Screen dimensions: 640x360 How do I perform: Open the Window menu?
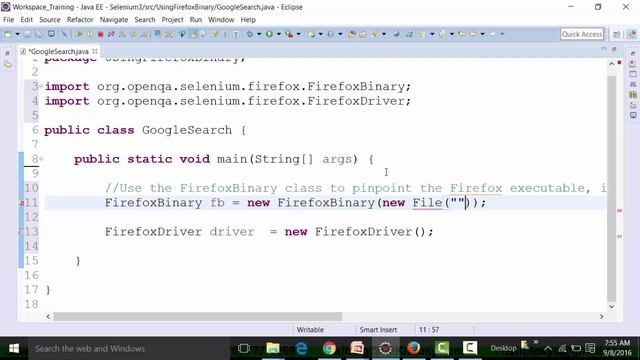pyautogui.click(x=221, y=20)
